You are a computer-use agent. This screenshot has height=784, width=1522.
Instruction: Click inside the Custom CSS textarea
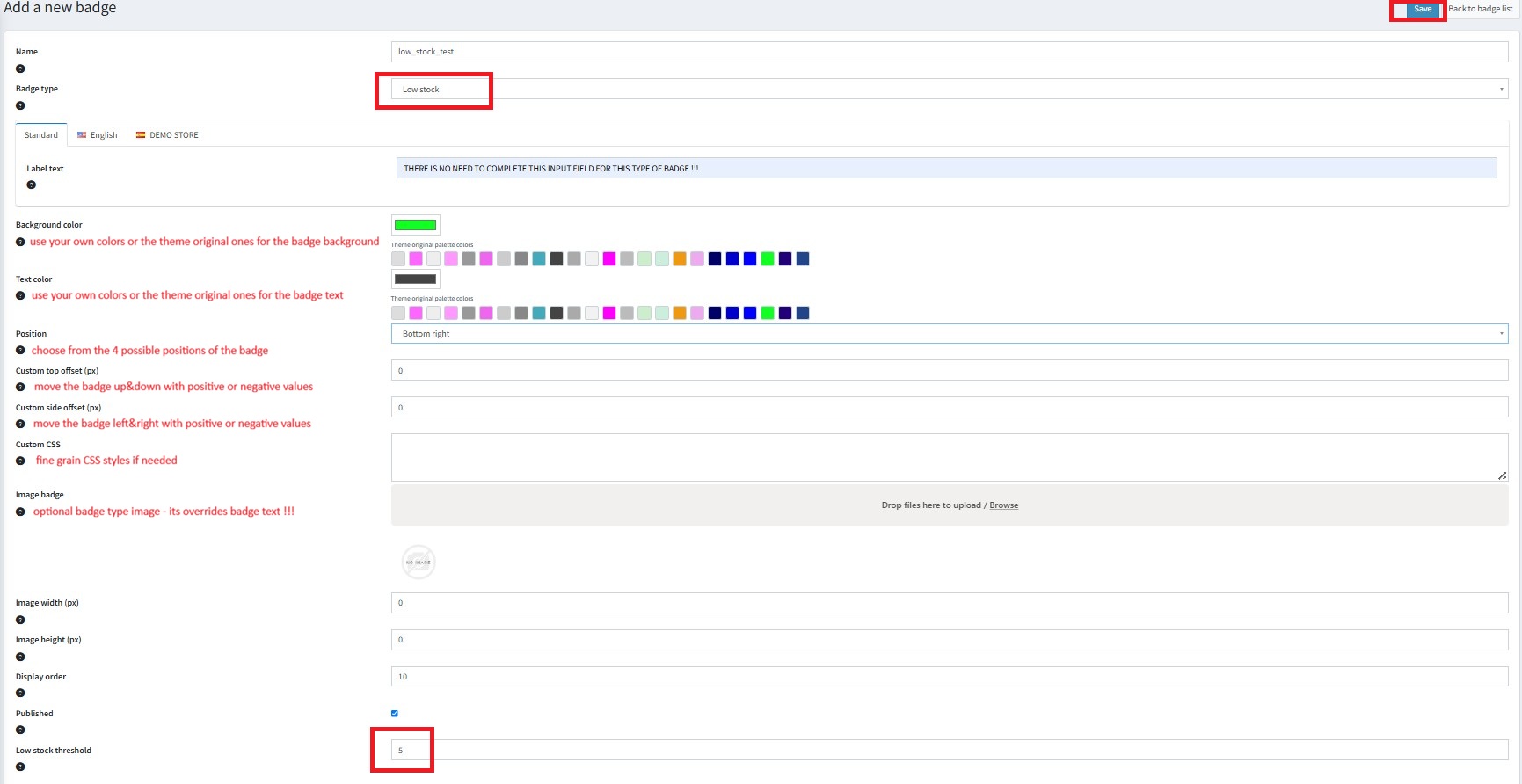tap(950, 457)
